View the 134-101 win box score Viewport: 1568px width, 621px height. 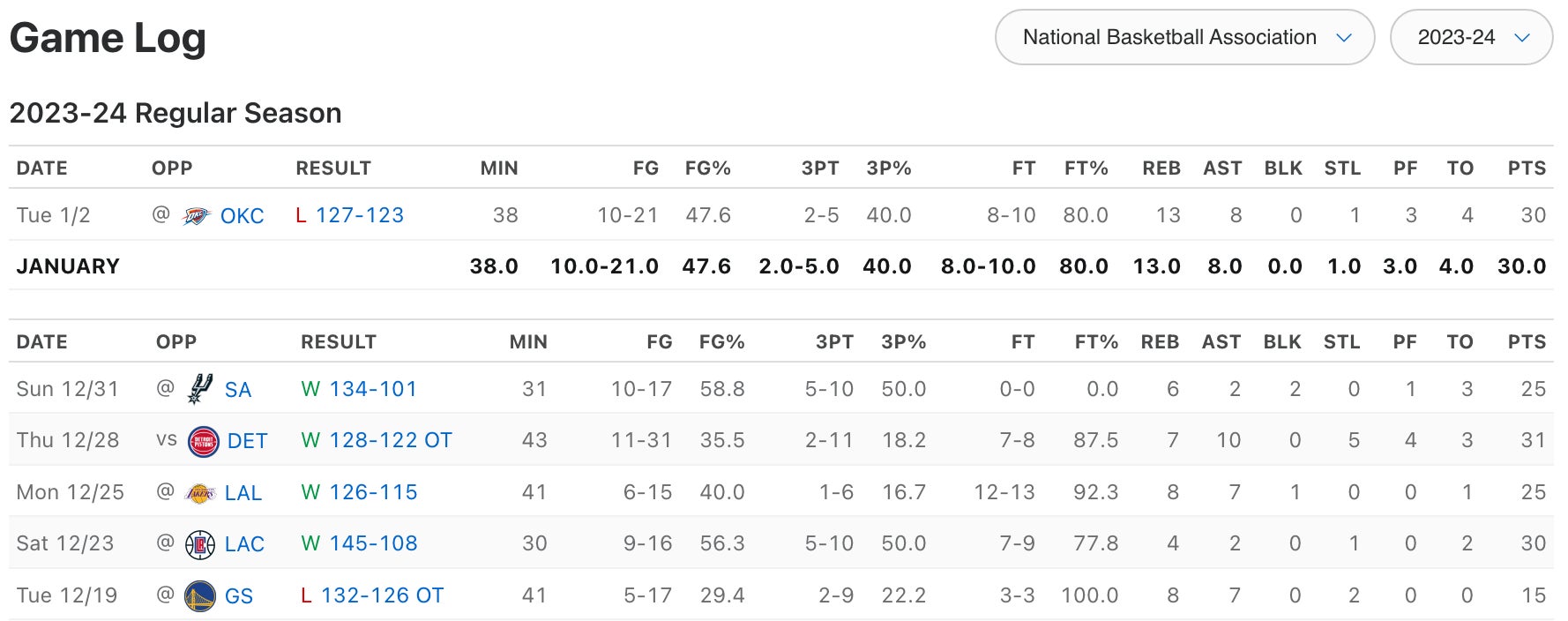(x=372, y=389)
